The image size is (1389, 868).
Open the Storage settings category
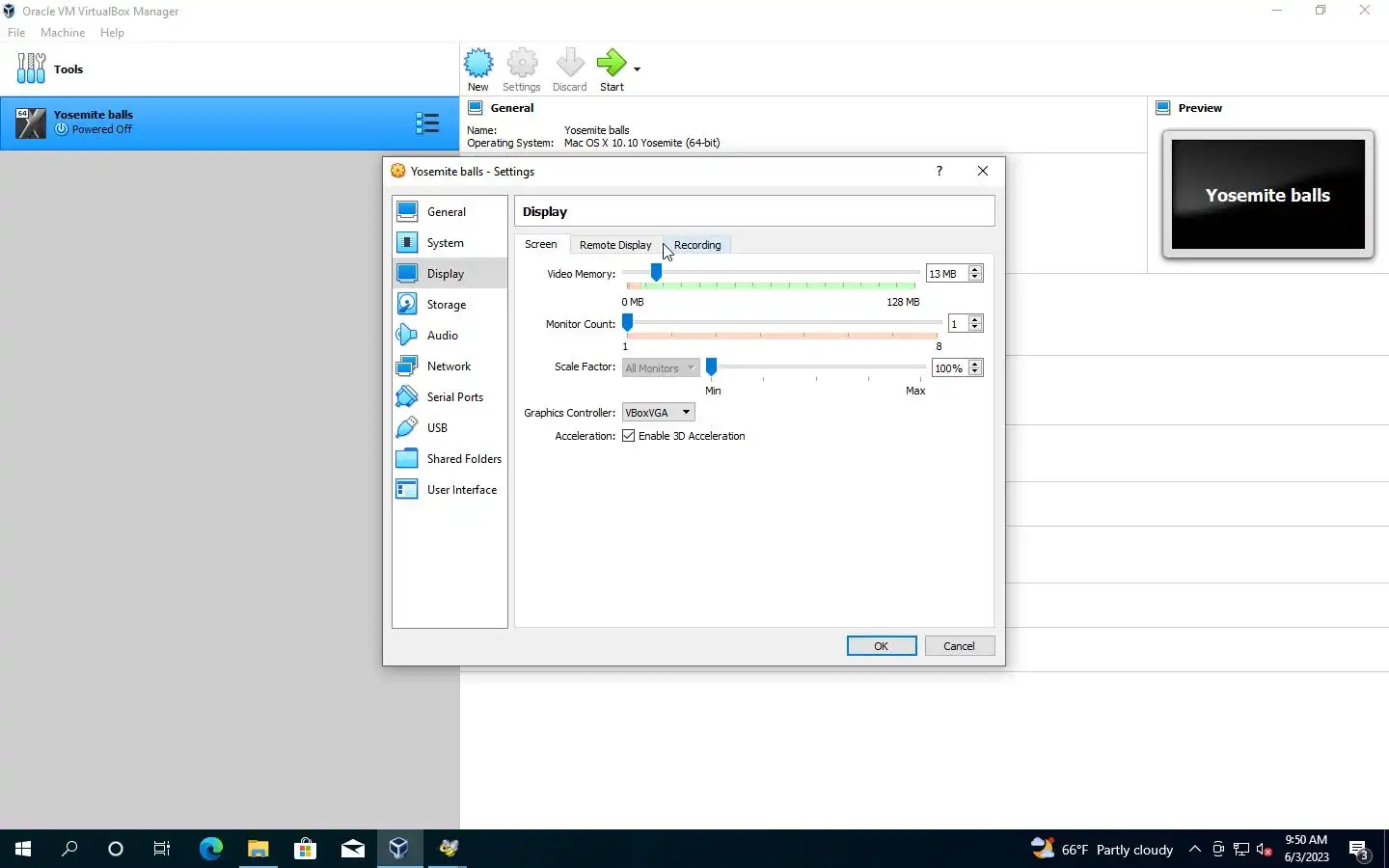coord(449,305)
